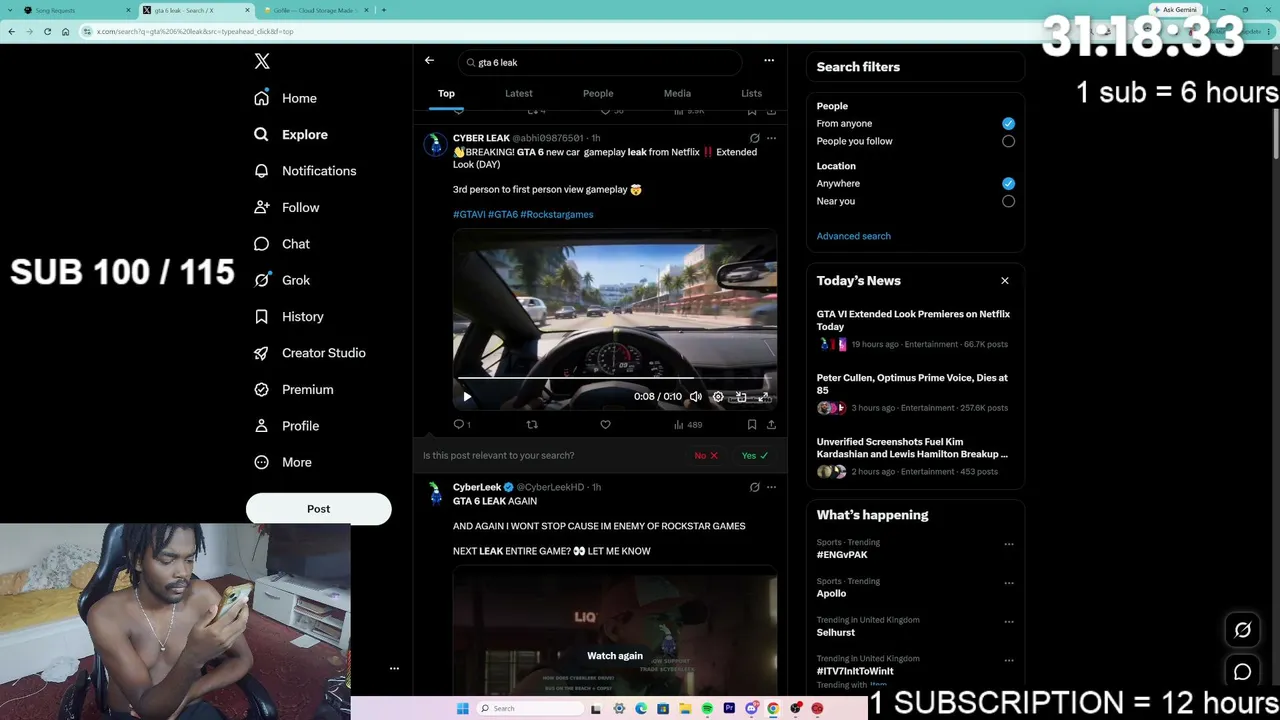The width and height of the screenshot is (1280, 720).
Task: Switch to the Song Requests browser tab
Action: tap(77, 10)
